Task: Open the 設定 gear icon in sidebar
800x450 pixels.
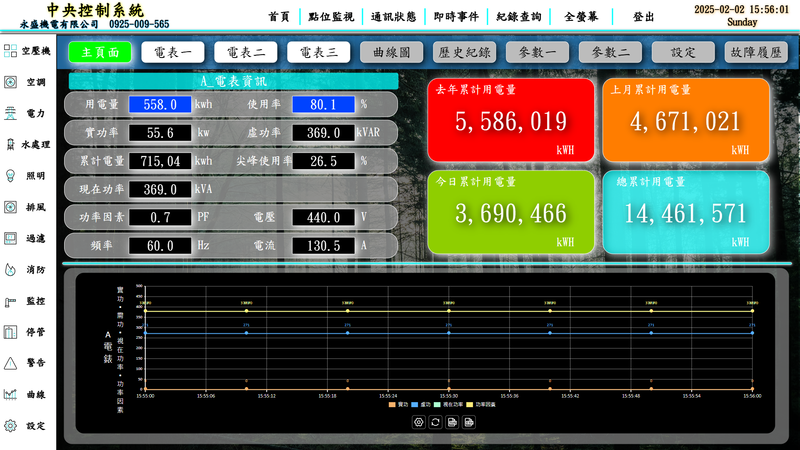Action: pyautogui.click(x=10, y=426)
